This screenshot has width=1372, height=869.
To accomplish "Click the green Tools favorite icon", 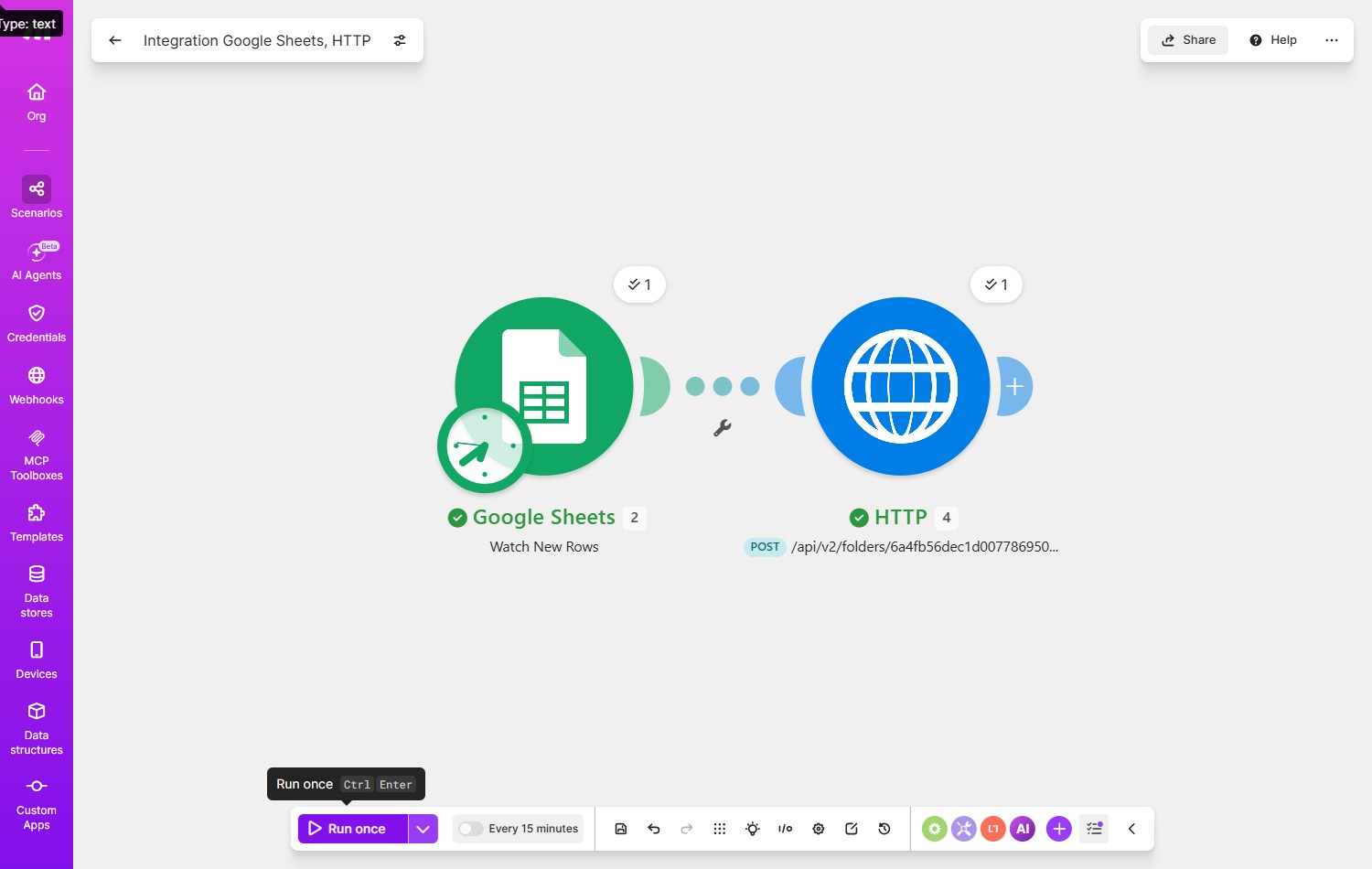I will [934, 829].
